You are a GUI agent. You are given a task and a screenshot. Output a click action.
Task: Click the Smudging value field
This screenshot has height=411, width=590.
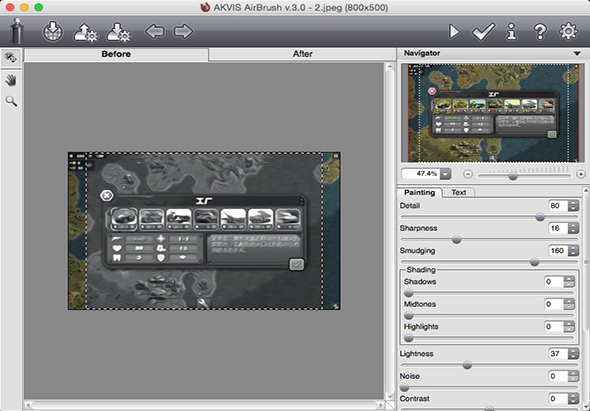558,251
